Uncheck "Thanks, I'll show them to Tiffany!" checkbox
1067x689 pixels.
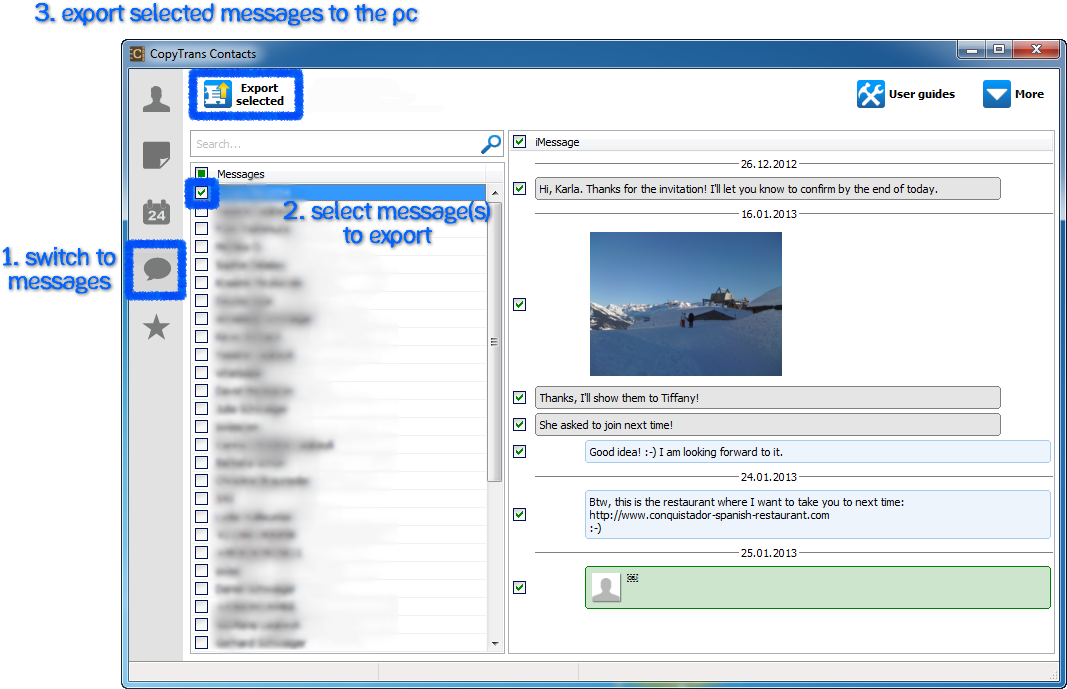(520, 397)
